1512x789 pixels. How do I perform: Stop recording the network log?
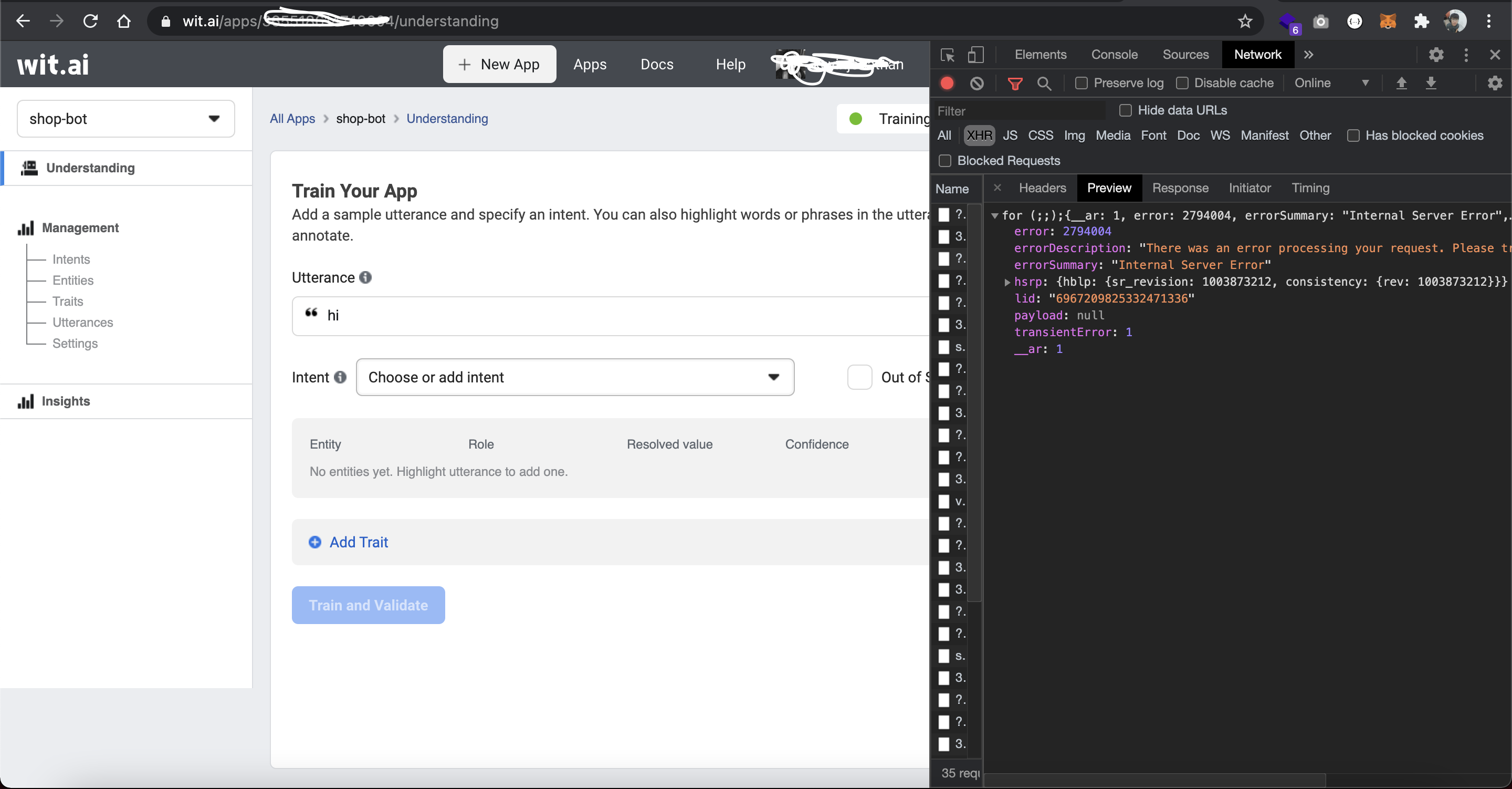coord(947,83)
